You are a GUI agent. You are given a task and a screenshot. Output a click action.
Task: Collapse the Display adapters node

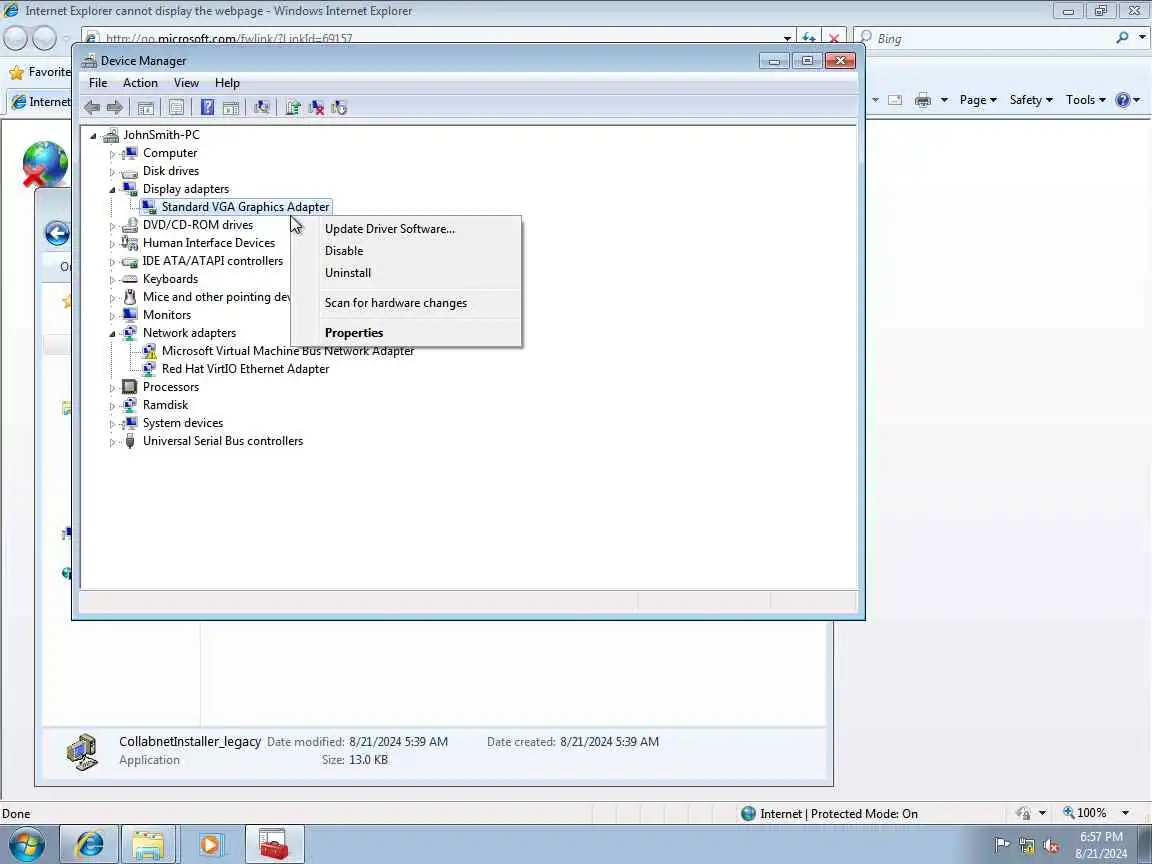pyautogui.click(x=112, y=190)
